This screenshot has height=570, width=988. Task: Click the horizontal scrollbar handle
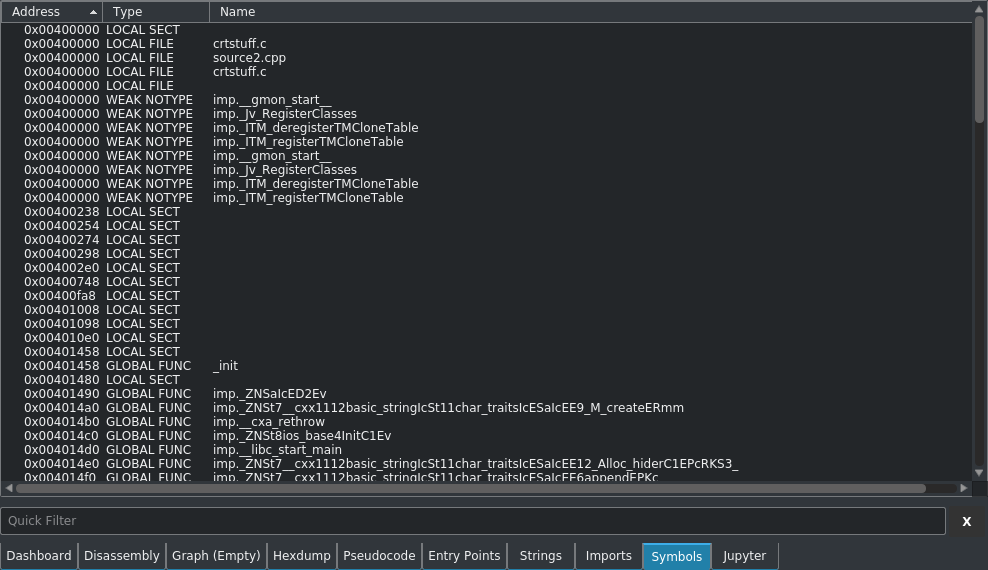[x=471, y=488]
